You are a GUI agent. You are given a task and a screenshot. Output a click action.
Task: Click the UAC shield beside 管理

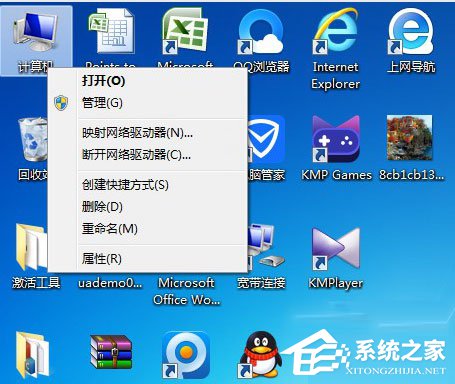pyautogui.click(x=61, y=103)
